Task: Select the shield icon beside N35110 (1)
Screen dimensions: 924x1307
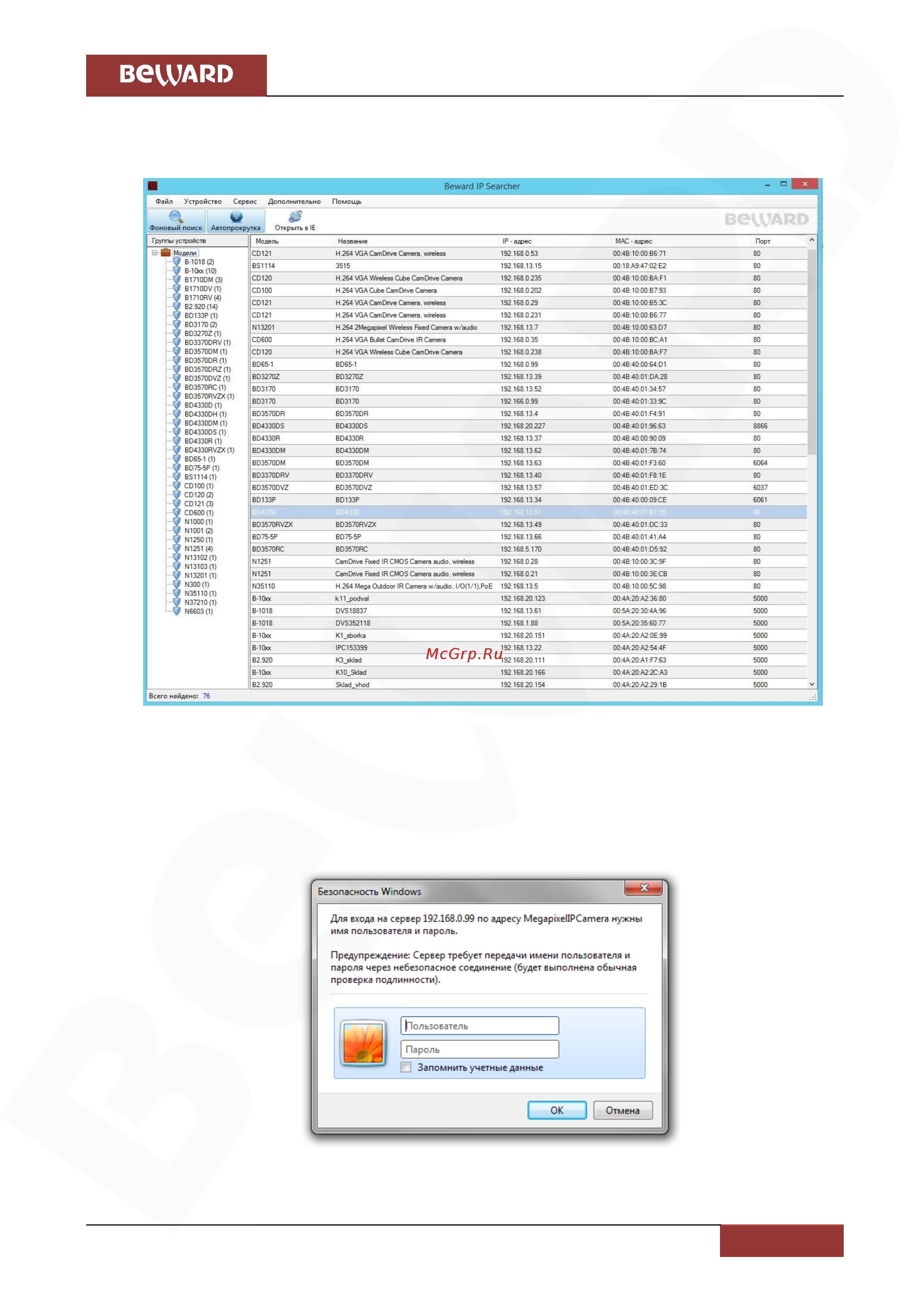Action: (177, 593)
